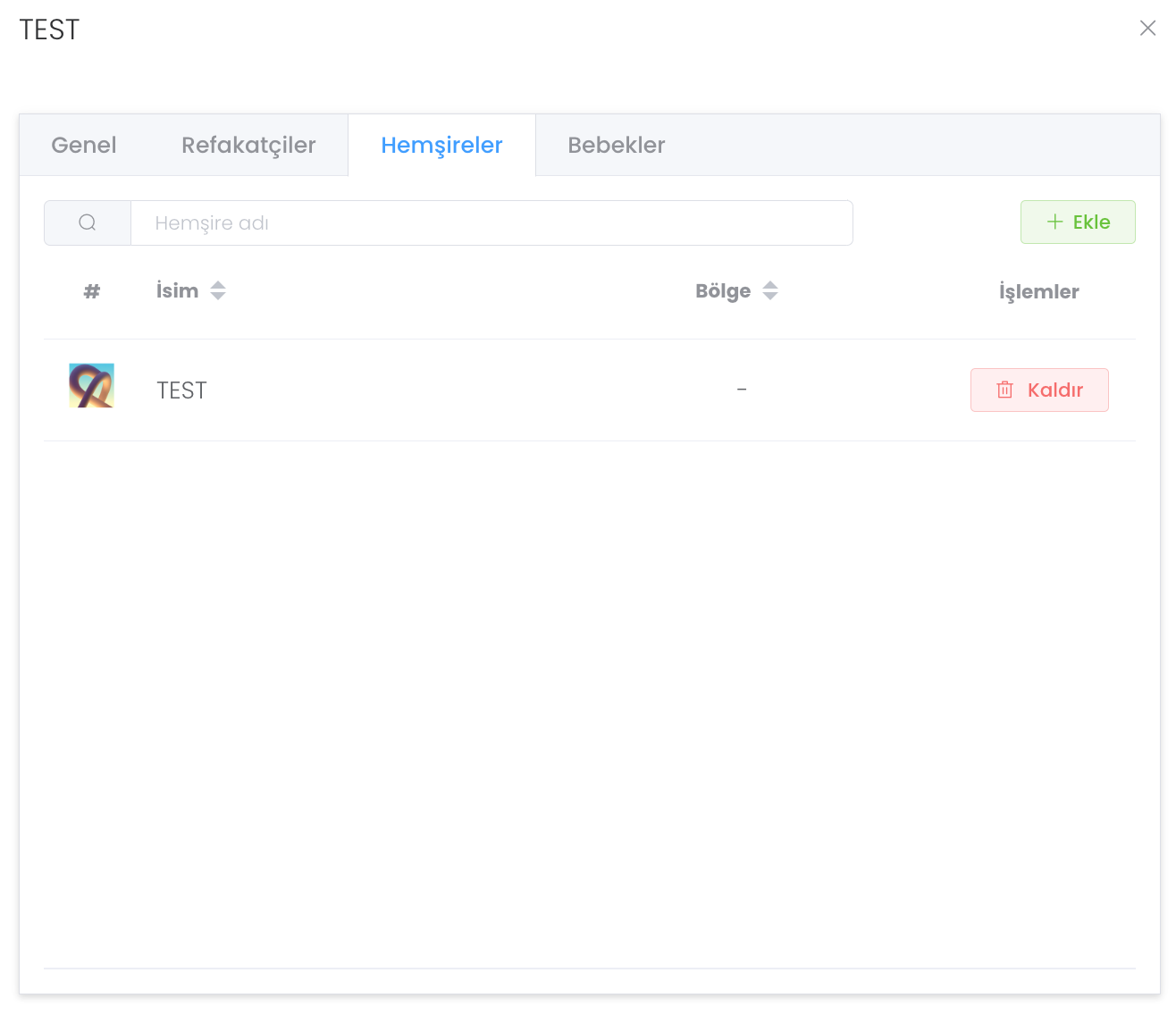
Task: Click the İsim column header text
Action: (x=177, y=291)
